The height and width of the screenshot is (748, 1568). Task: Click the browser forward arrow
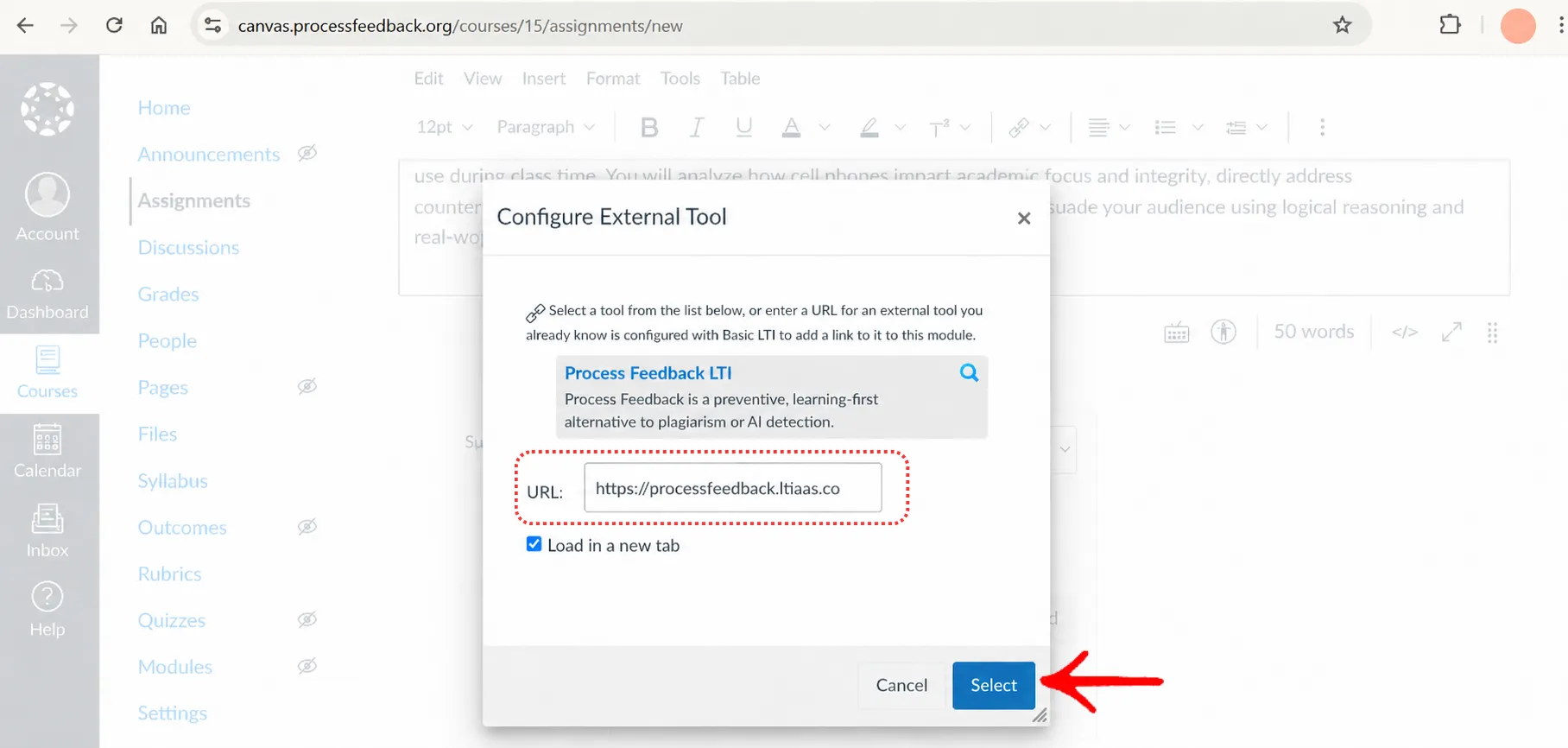[x=69, y=25]
